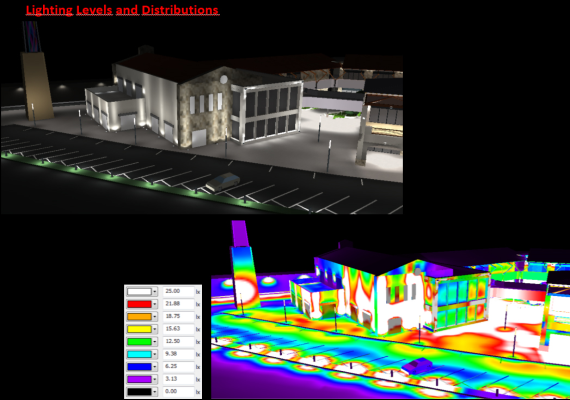Viewport: 570px width, 400px height.
Task: Select the green 12.50 lx color swatch
Action: [x=139, y=342]
